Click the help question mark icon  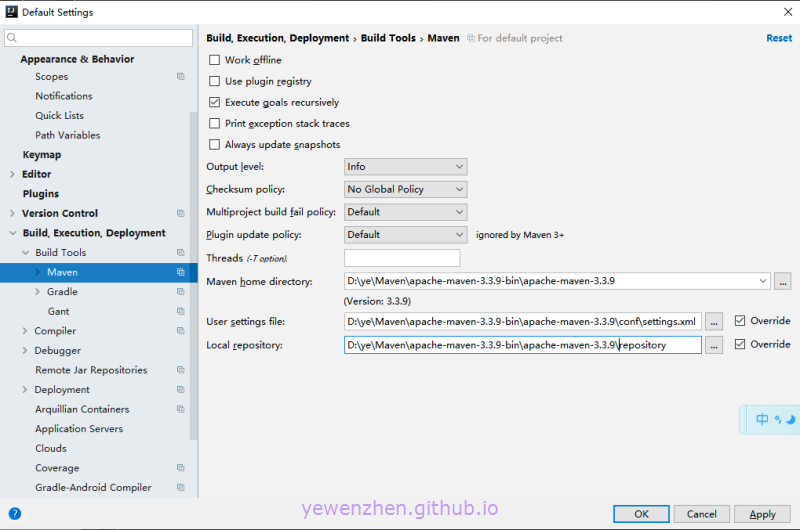(x=15, y=514)
